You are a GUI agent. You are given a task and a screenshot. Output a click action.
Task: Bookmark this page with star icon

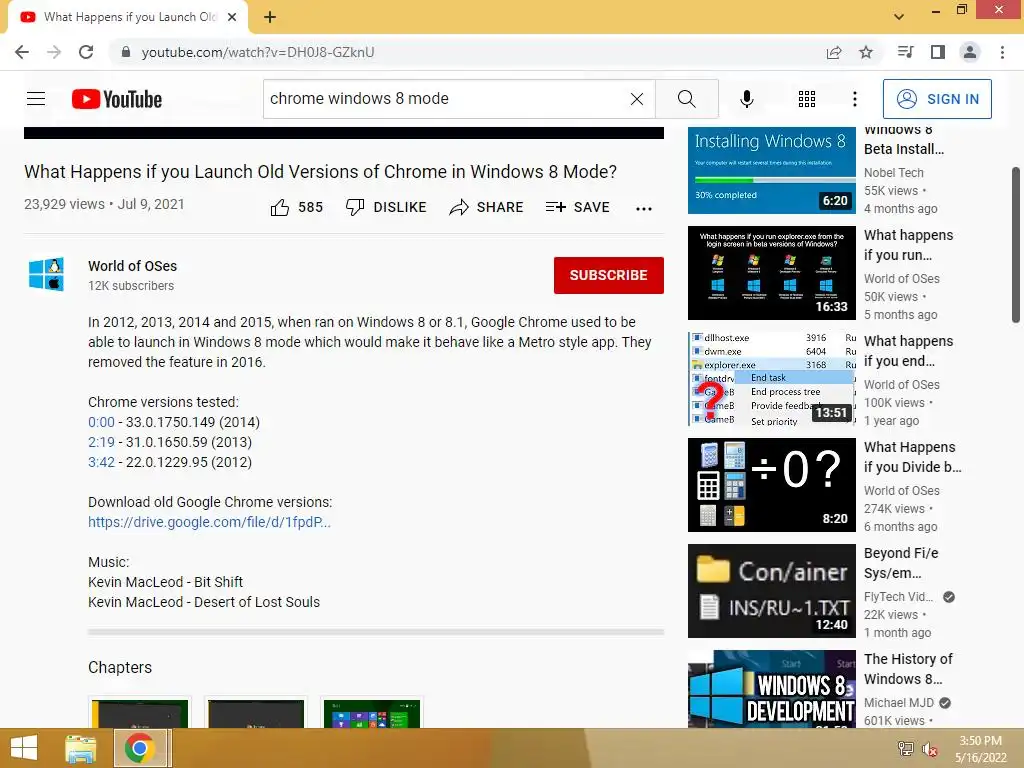[866, 52]
